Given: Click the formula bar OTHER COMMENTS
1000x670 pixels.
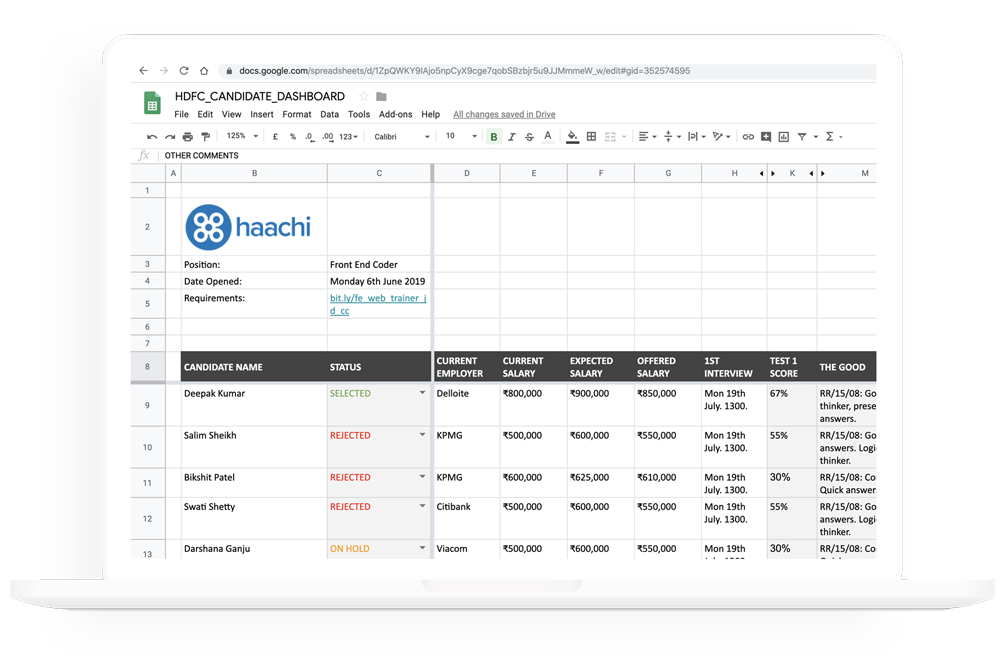Looking at the screenshot, I should tap(202, 156).
